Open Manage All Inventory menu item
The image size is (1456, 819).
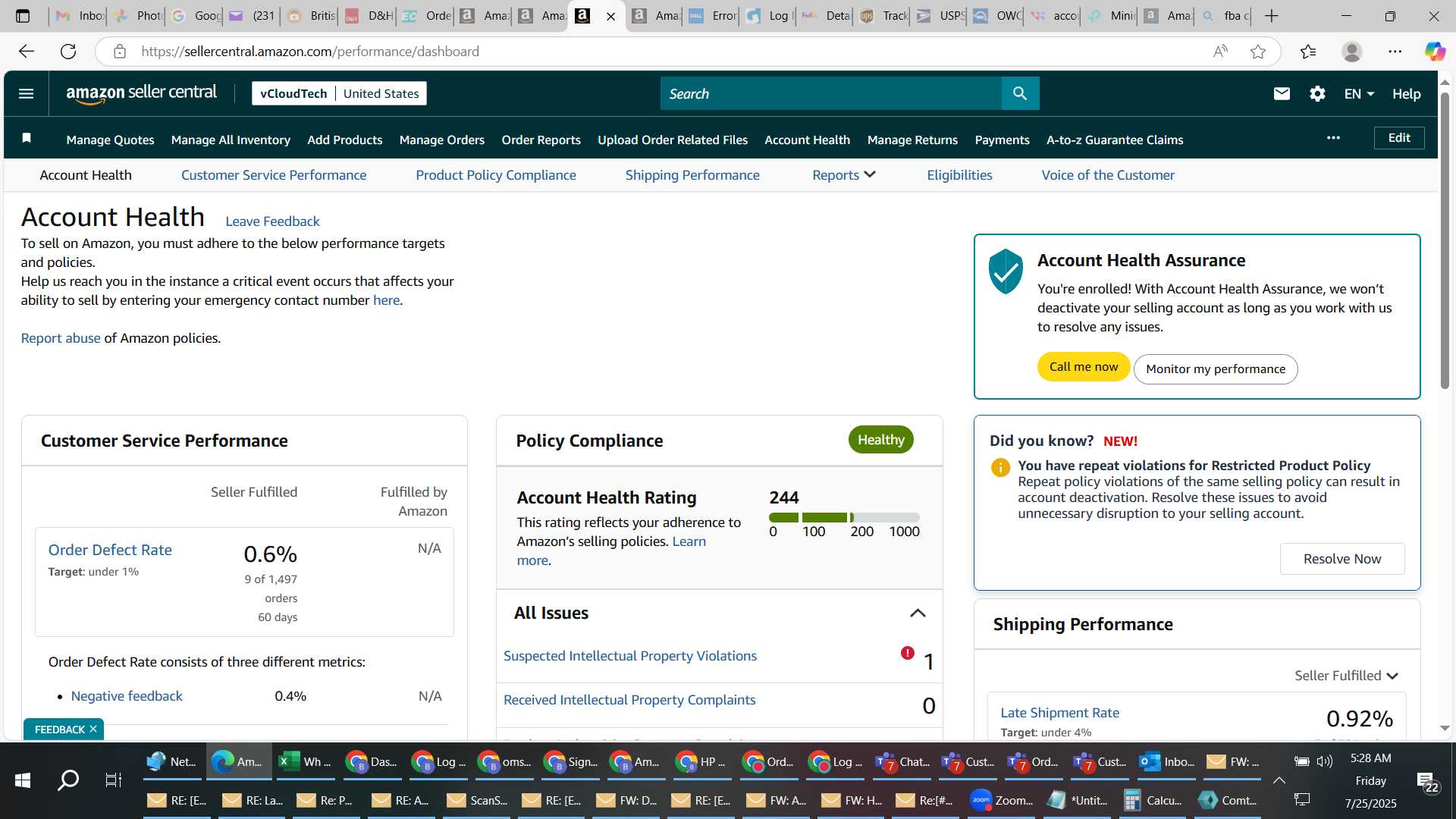pos(231,140)
